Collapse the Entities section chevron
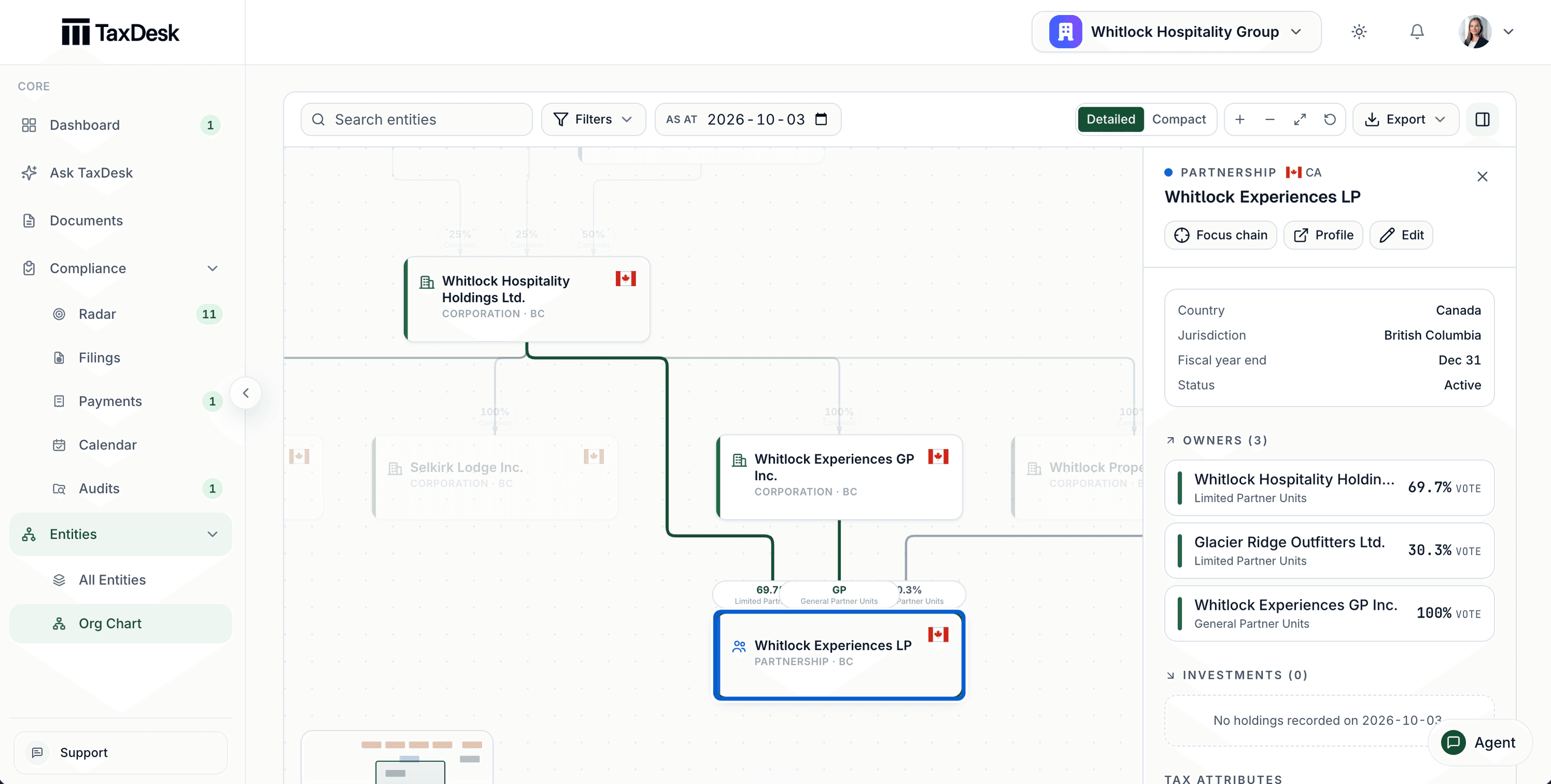The image size is (1551, 784). tap(213, 534)
